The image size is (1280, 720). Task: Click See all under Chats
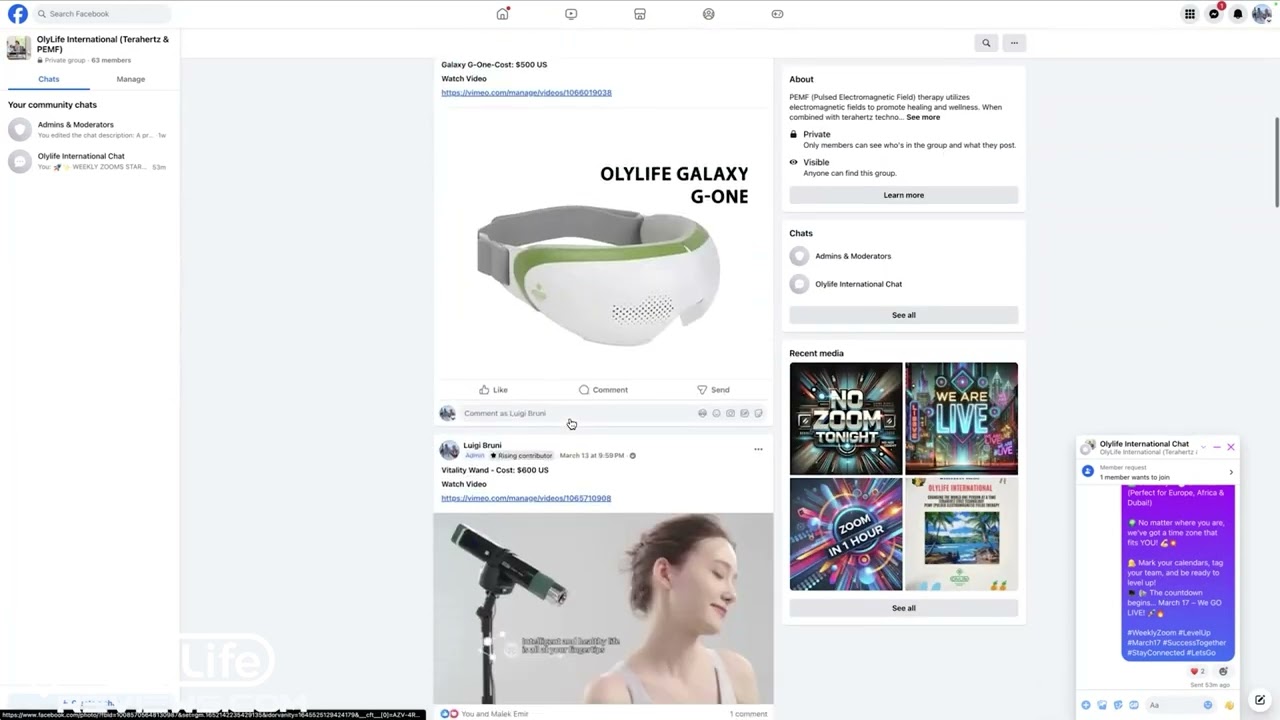(x=904, y=315)
